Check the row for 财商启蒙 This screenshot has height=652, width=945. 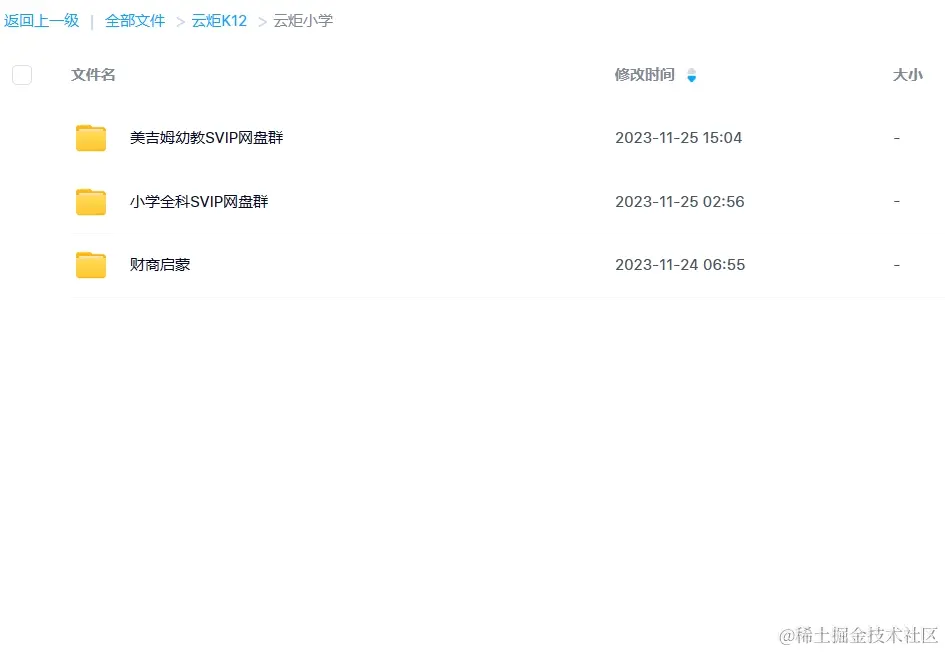[21, 264]
